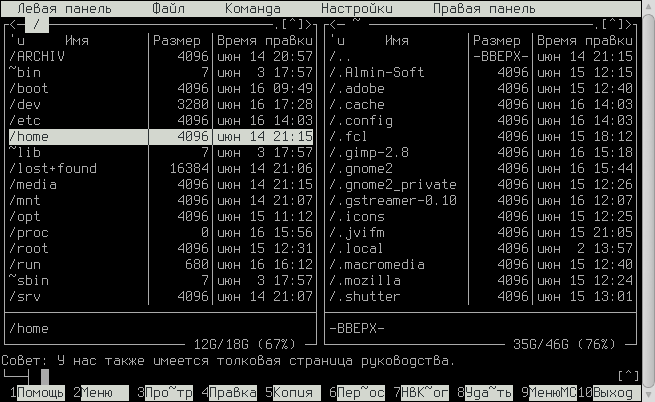Click the 7 НВК~ог mkdir button
The width and height of the screenshot is (655, 402).
pyautogui.click(x=421, y=393)
